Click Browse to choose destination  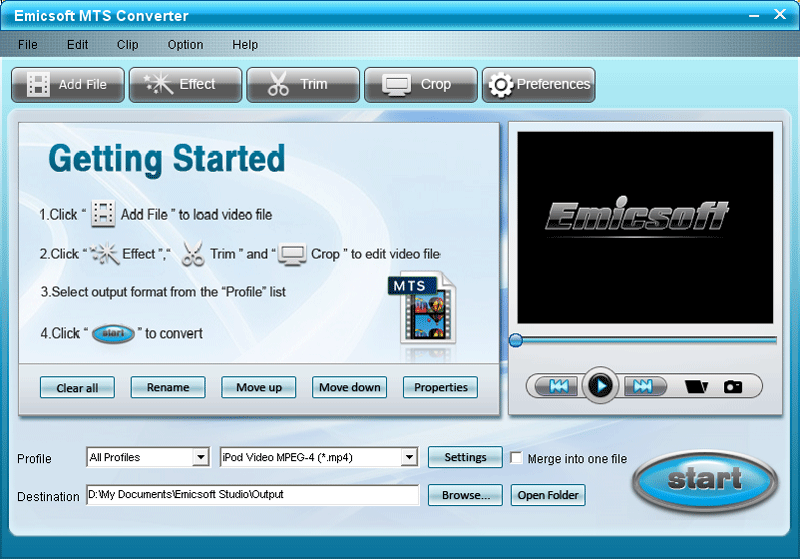coord(465,495)
